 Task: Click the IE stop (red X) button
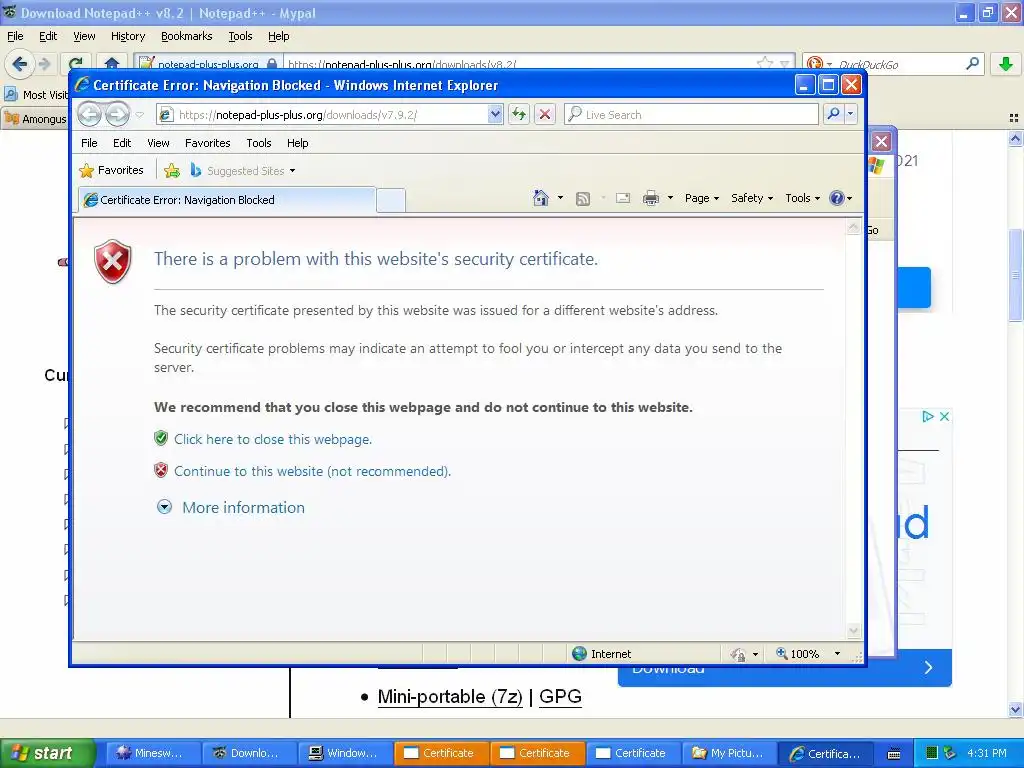click(545, 115)
